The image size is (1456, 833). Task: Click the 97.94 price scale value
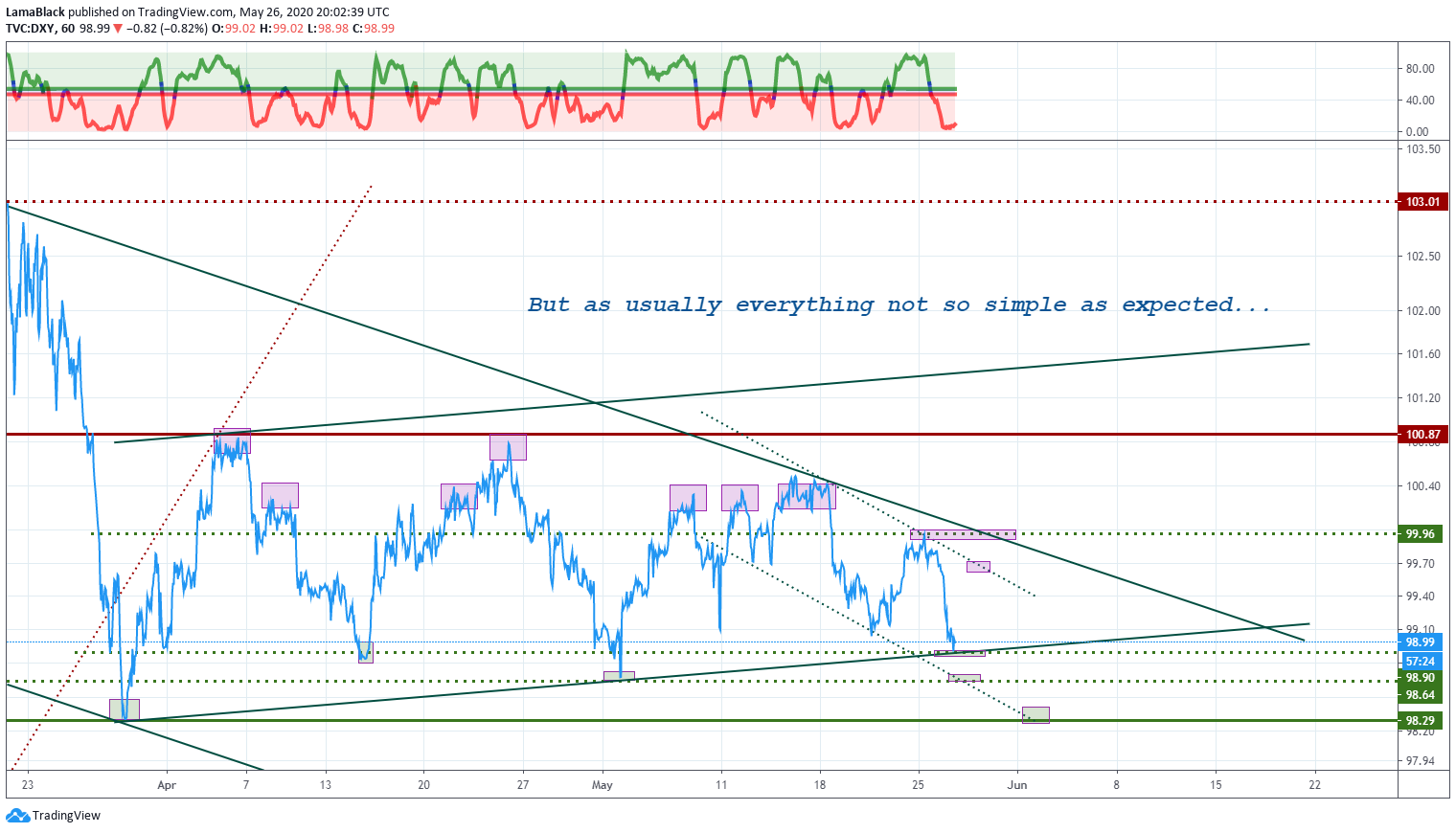[x=1421, y=762]
